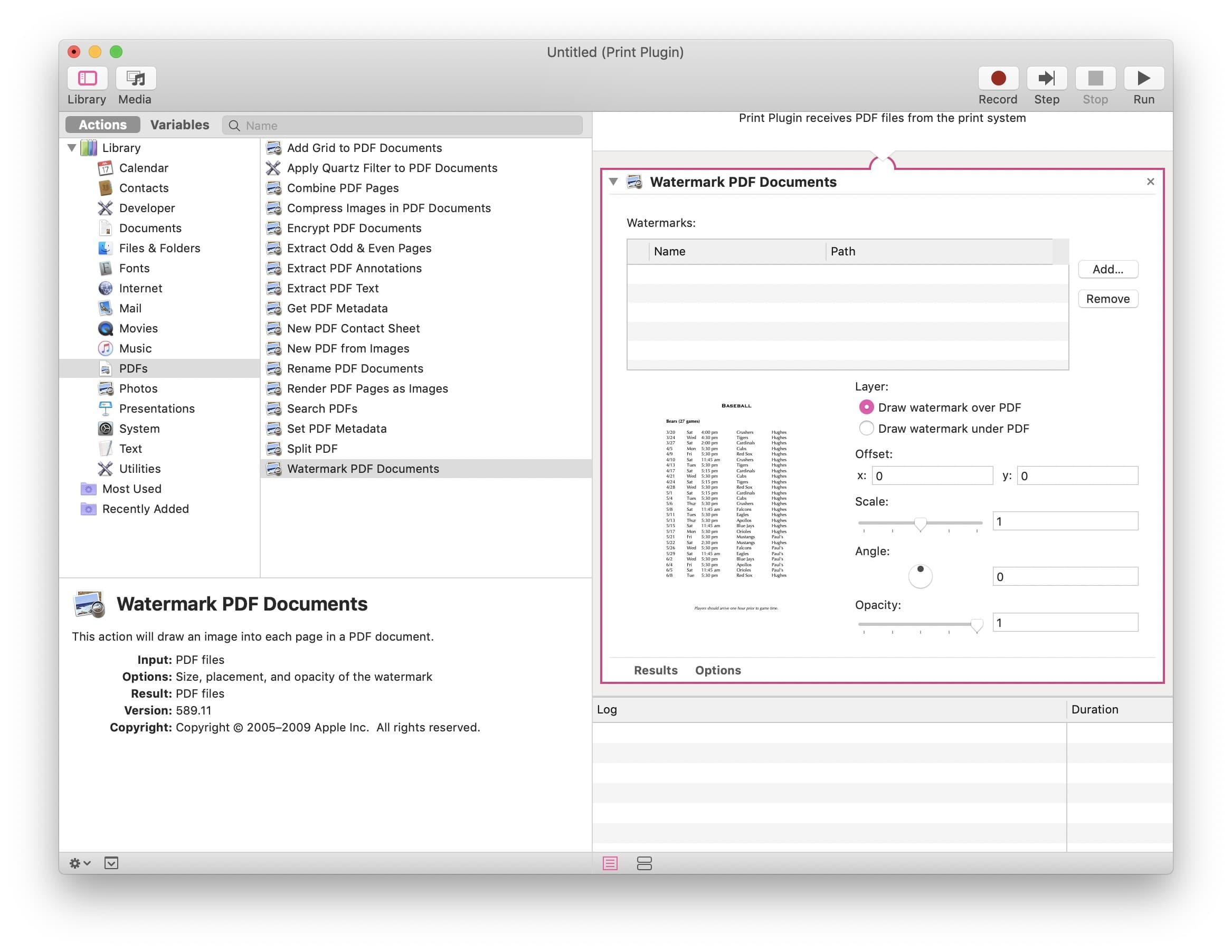The height and width of the screenshot is (952, 1232).
Task: Click the Angle value field
Action: click(x=1065, y=576)
